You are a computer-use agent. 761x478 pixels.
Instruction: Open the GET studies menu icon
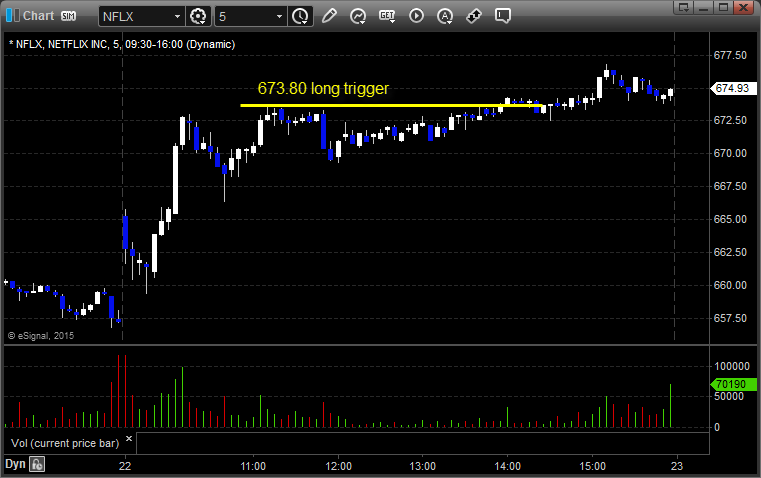(387, 16)
